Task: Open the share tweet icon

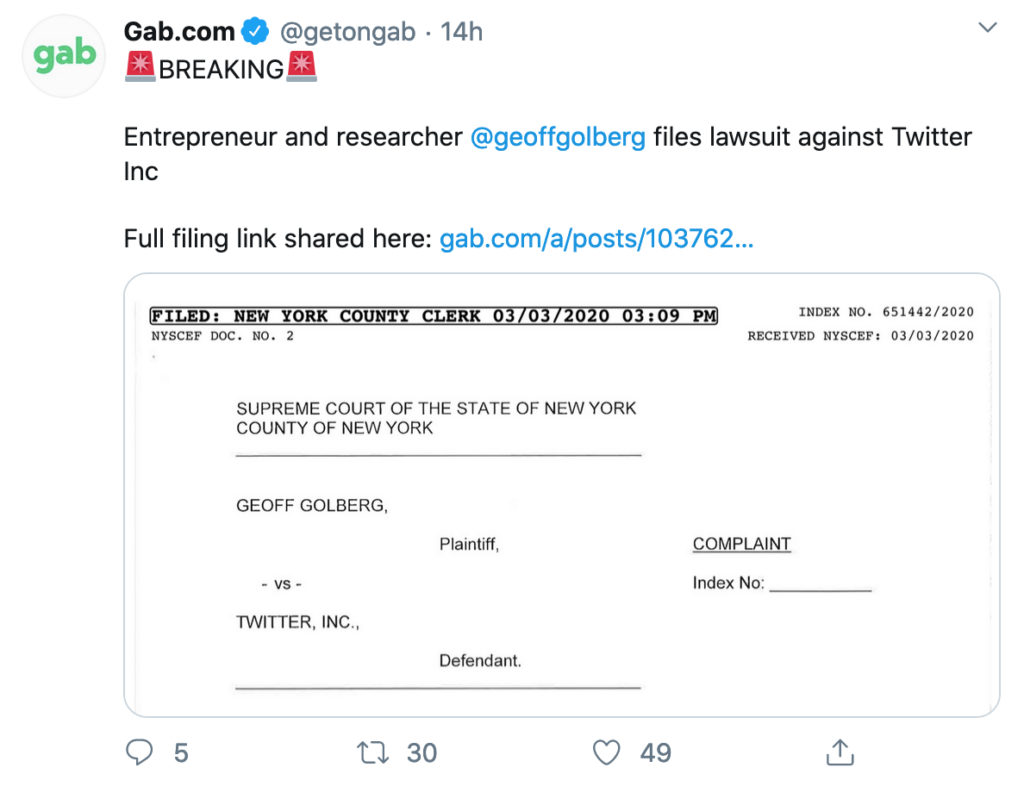Action: pos(840,752)
